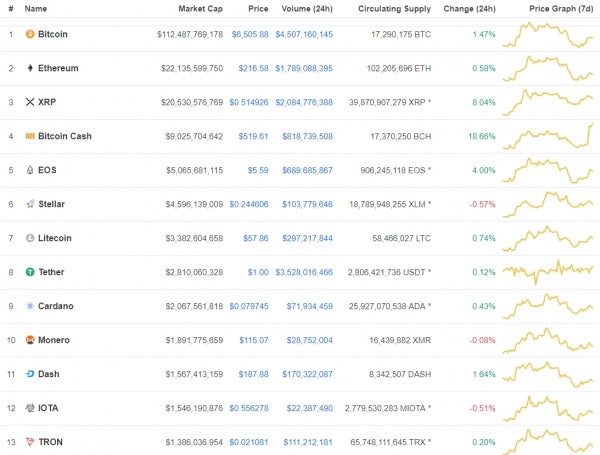Image resolution: width=600 pixels, height=455 pixels.
Task: Click Litecoin supply 58,466,027 LTC
Action: pos(402,238)
